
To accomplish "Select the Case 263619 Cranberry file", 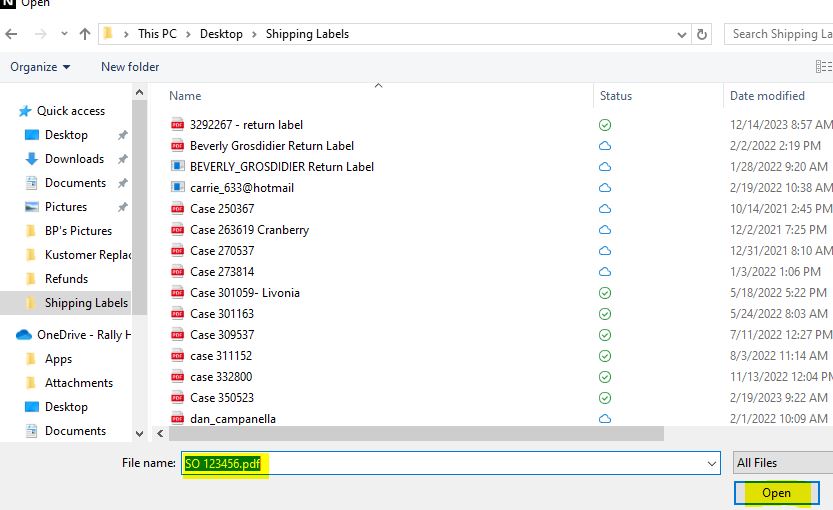I will (x=249, y=230).
